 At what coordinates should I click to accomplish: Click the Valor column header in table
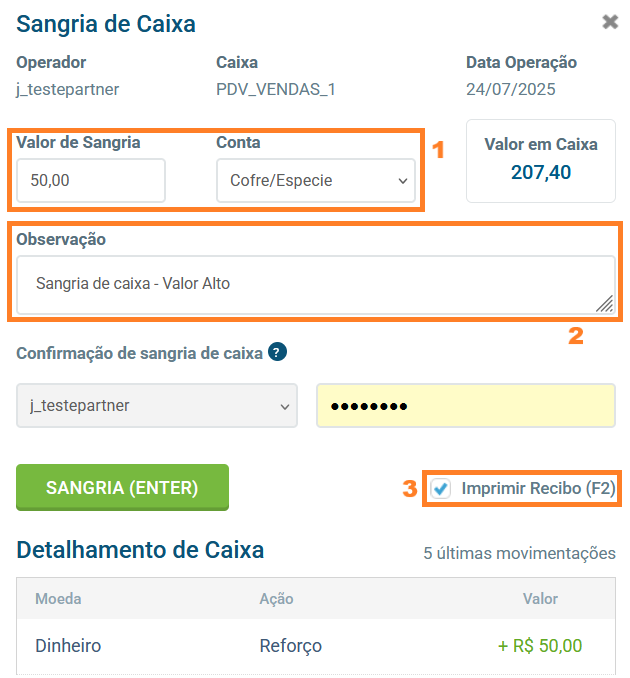[540, 599]
